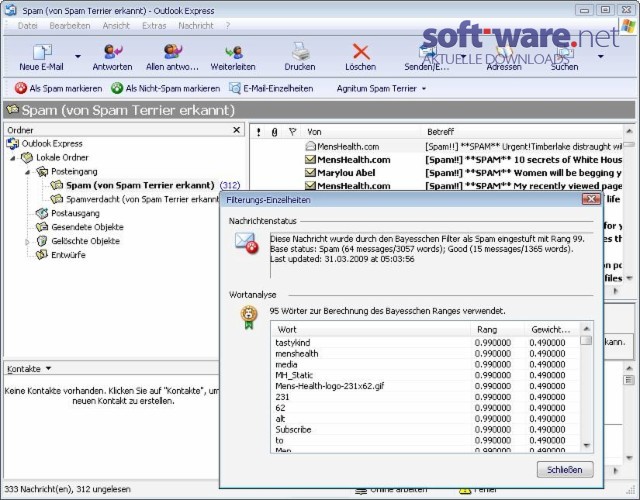Screen dimensions: 640x500
Task: Select the menshealth word row
Action: click(x=425, y=354)
